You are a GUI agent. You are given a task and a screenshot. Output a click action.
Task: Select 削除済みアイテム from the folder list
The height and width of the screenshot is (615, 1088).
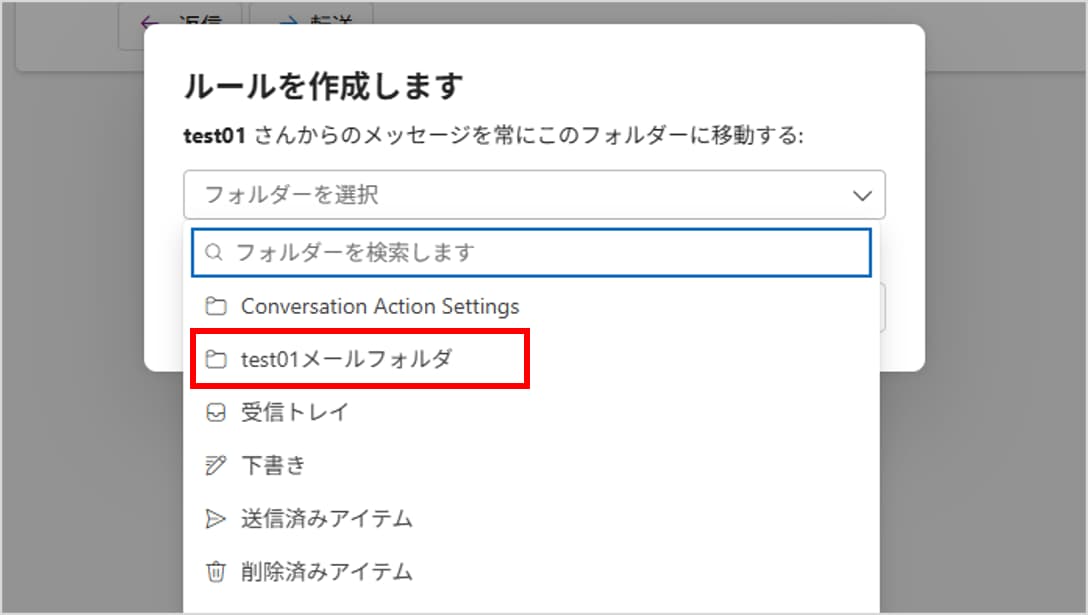click(326, 572)
